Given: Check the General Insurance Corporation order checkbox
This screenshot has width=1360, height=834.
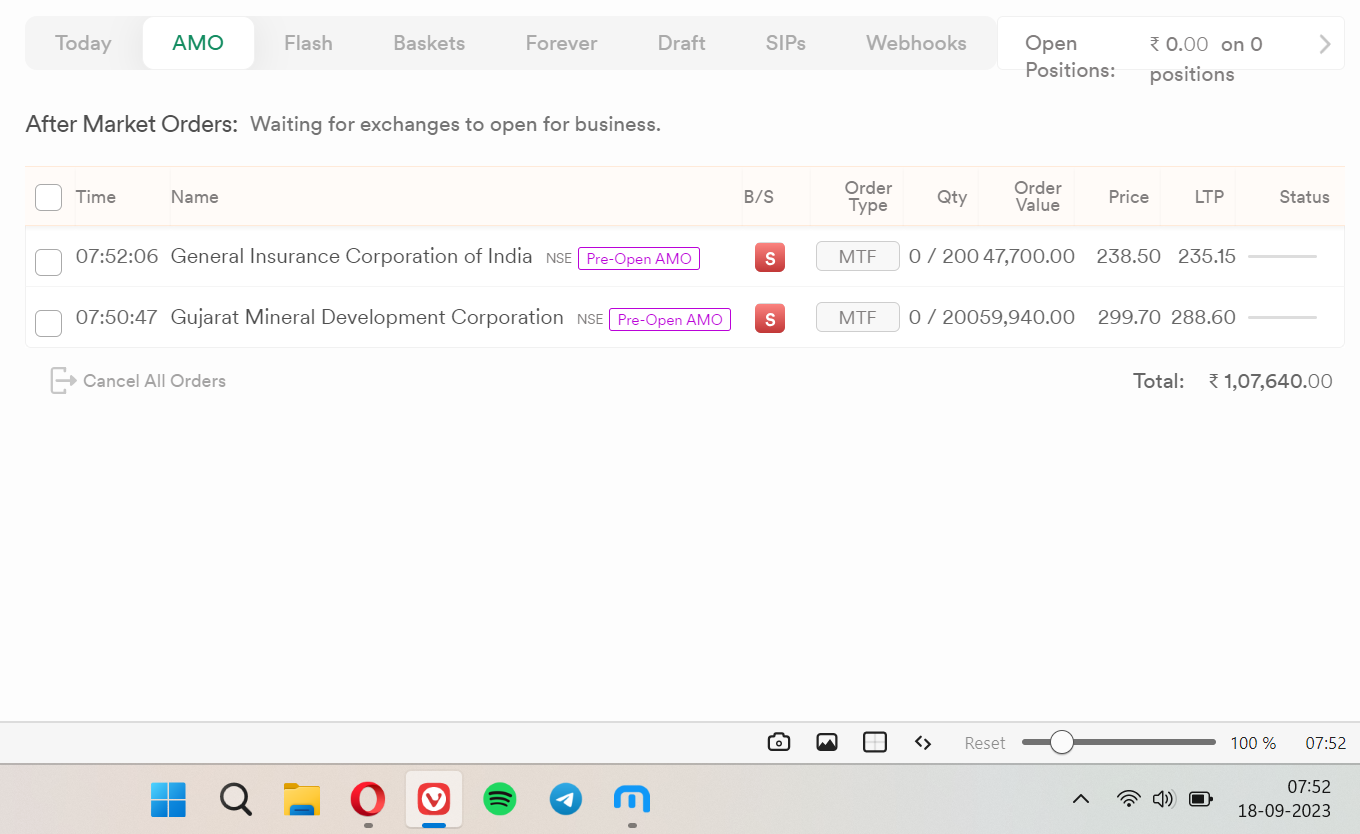Looking at the screenshot, I should 48,262.
